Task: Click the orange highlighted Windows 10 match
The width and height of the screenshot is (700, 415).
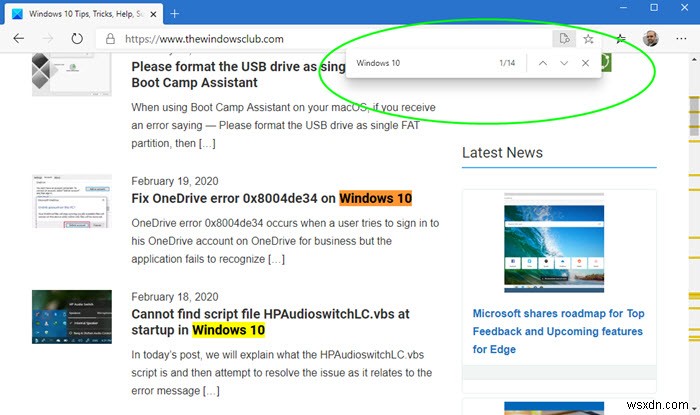Action: click(375, 198)
